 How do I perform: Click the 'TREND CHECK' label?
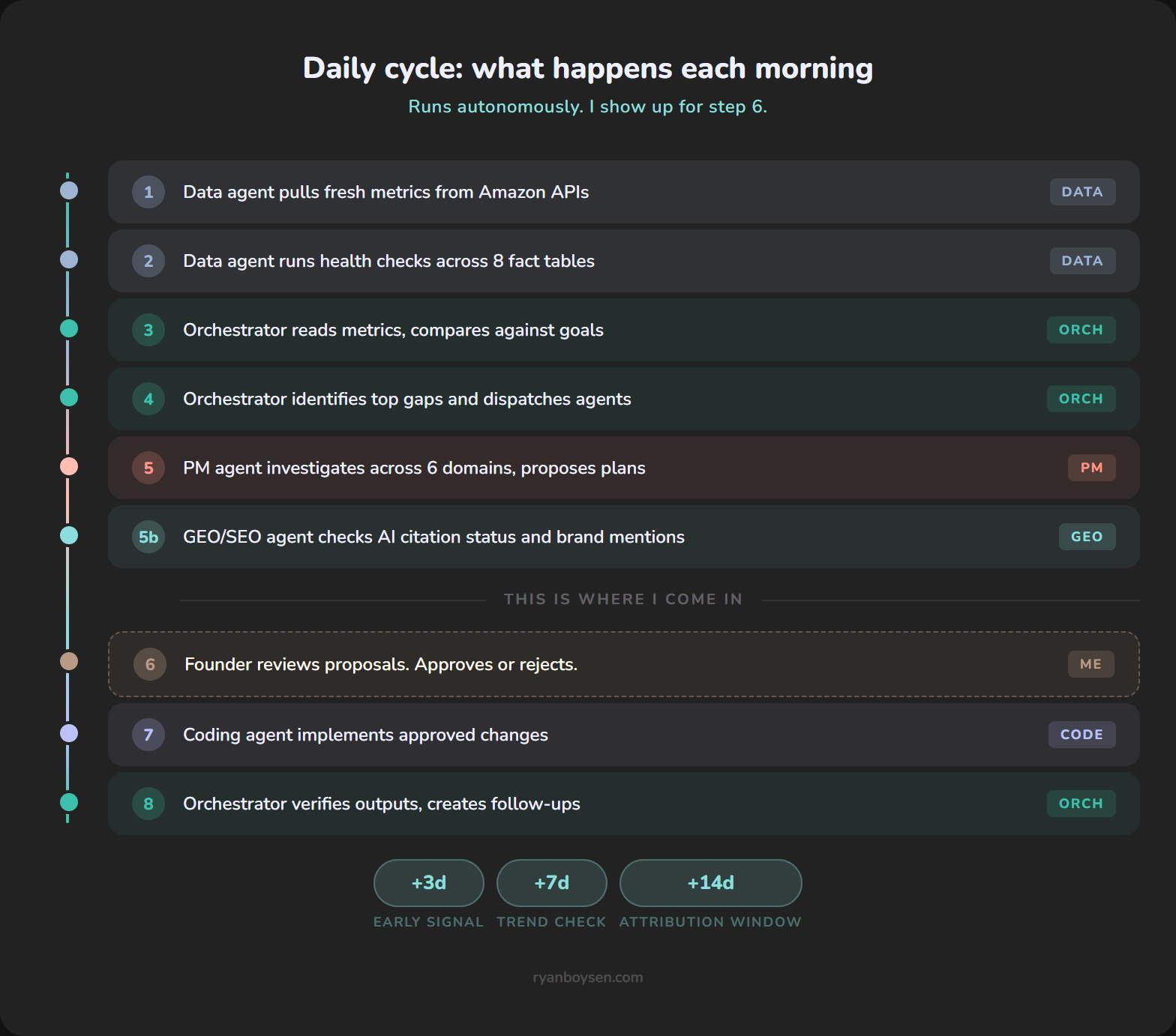551,922
